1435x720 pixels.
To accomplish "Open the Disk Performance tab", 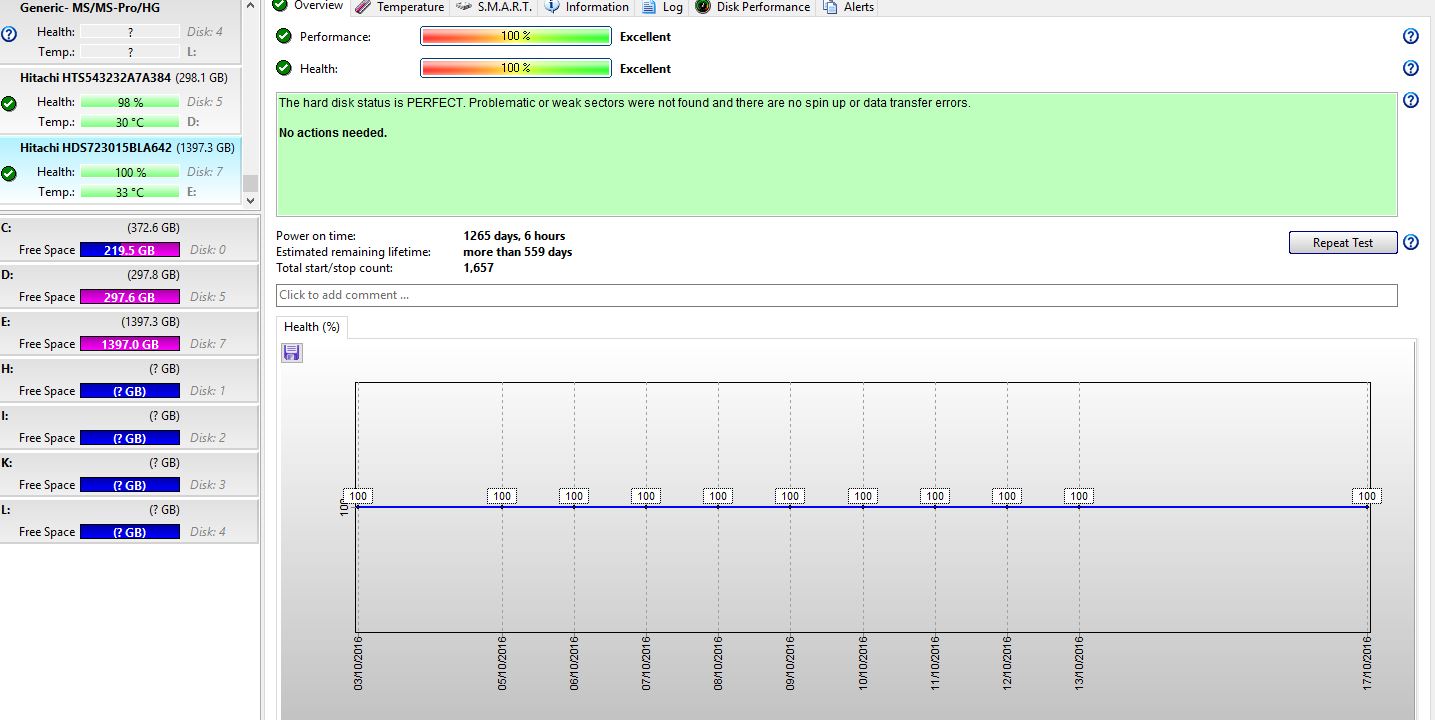I will 753,7.
